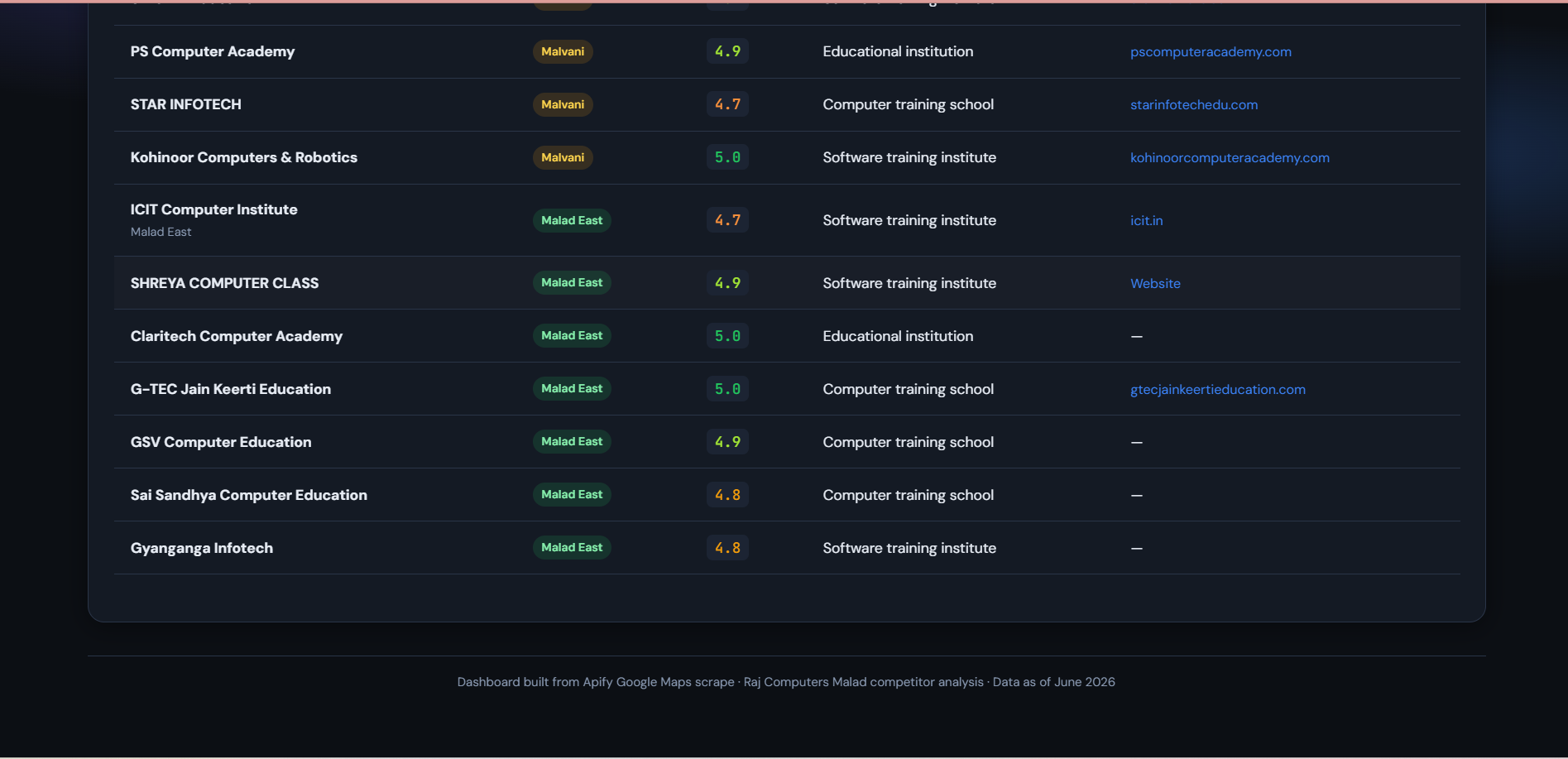Screen dimensions: 1568x759
Task: Open the gtecjainkeertieducation.com link
Action: 1218,389
